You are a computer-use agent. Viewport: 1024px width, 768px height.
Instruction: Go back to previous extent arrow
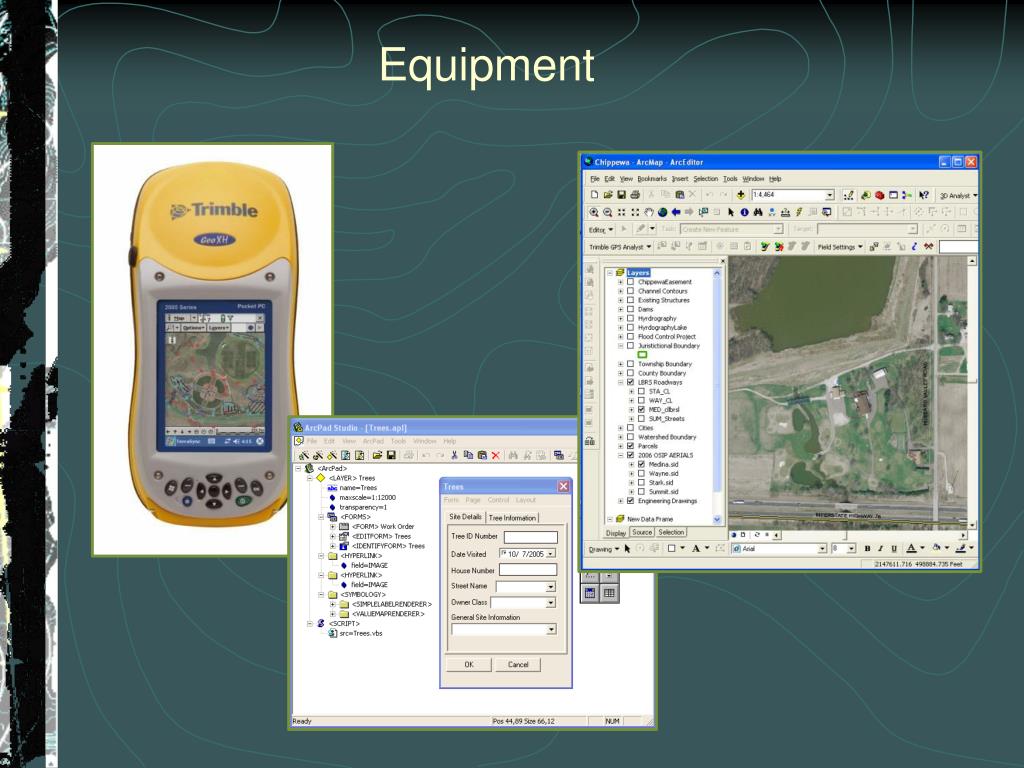[x=676, y=212]
